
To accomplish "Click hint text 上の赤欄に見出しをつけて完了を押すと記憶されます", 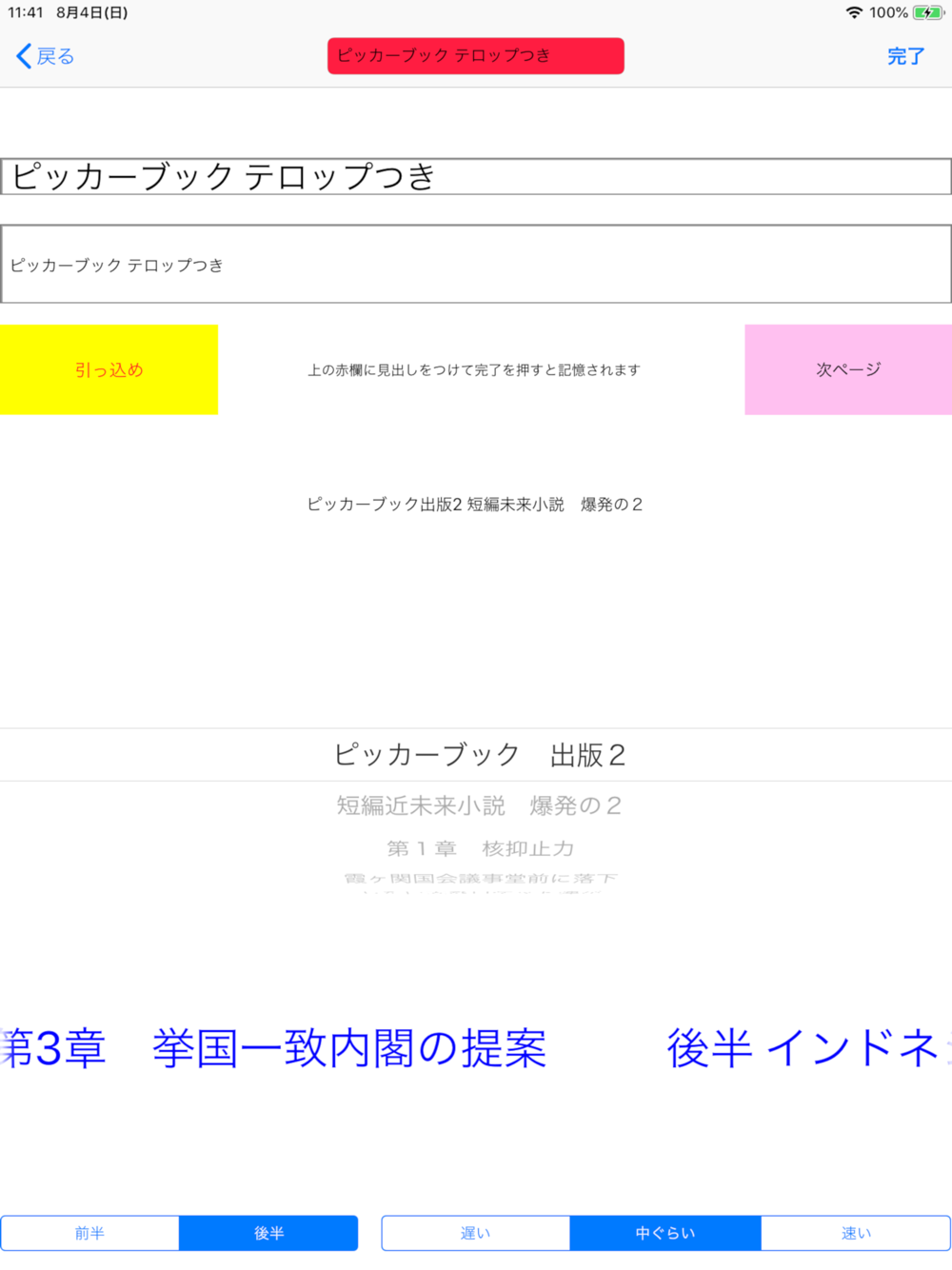I will [474, 370].
